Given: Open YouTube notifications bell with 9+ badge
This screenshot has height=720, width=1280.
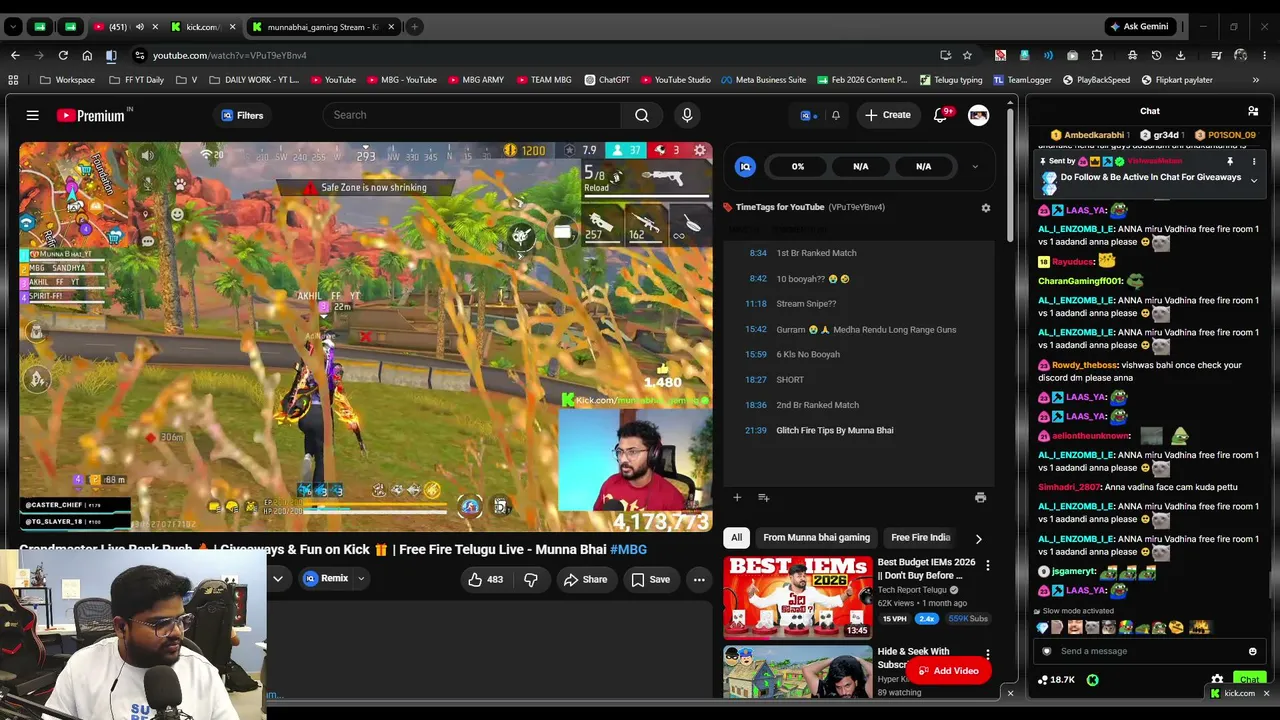Looking at the screenshot, I should point(940,115).
